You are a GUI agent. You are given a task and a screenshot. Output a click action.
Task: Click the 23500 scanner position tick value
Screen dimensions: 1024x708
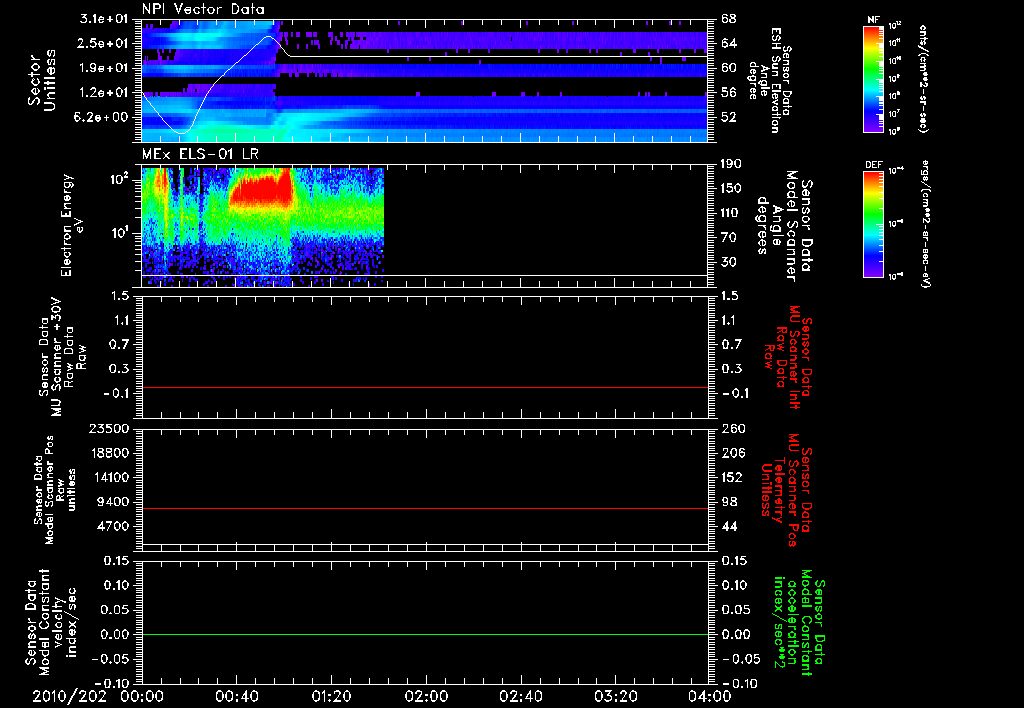point(108,429)
